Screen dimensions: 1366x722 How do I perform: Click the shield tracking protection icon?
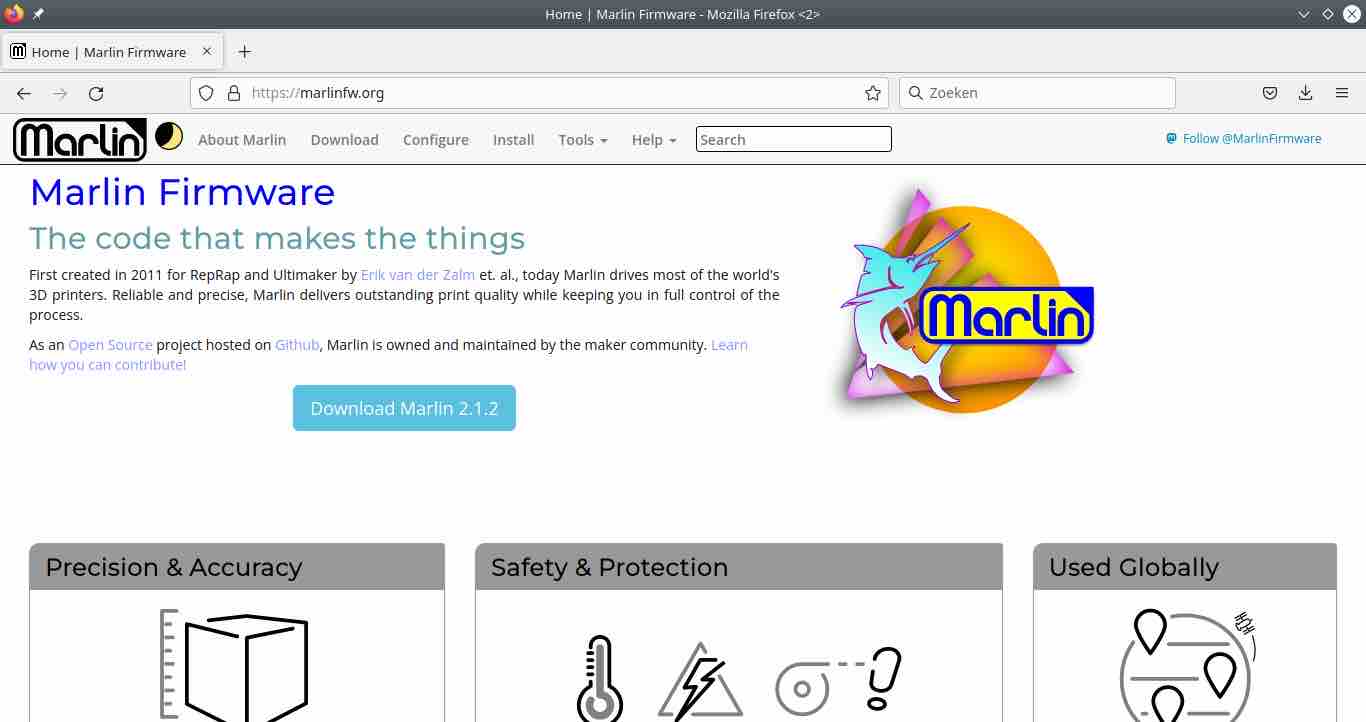tap(206, 93)
